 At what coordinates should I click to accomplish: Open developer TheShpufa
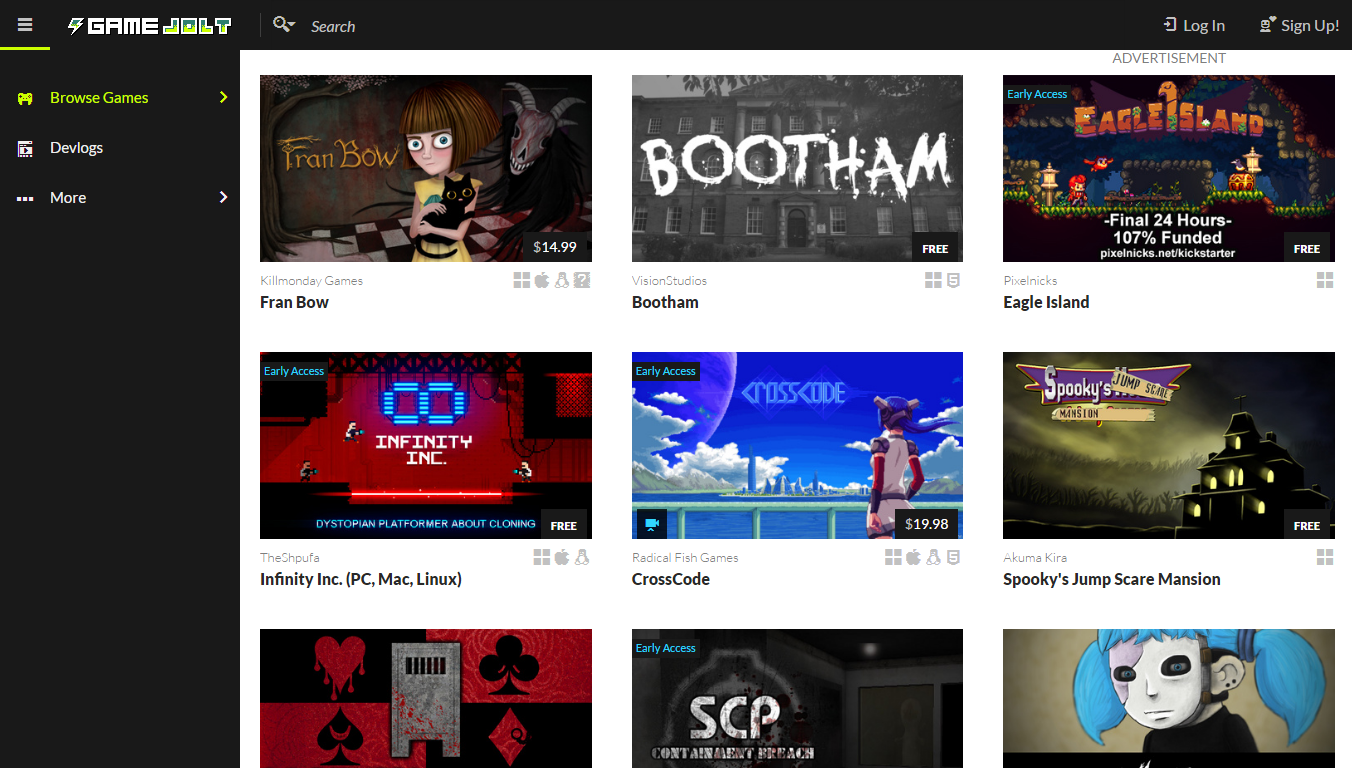[x=290, y=558]
